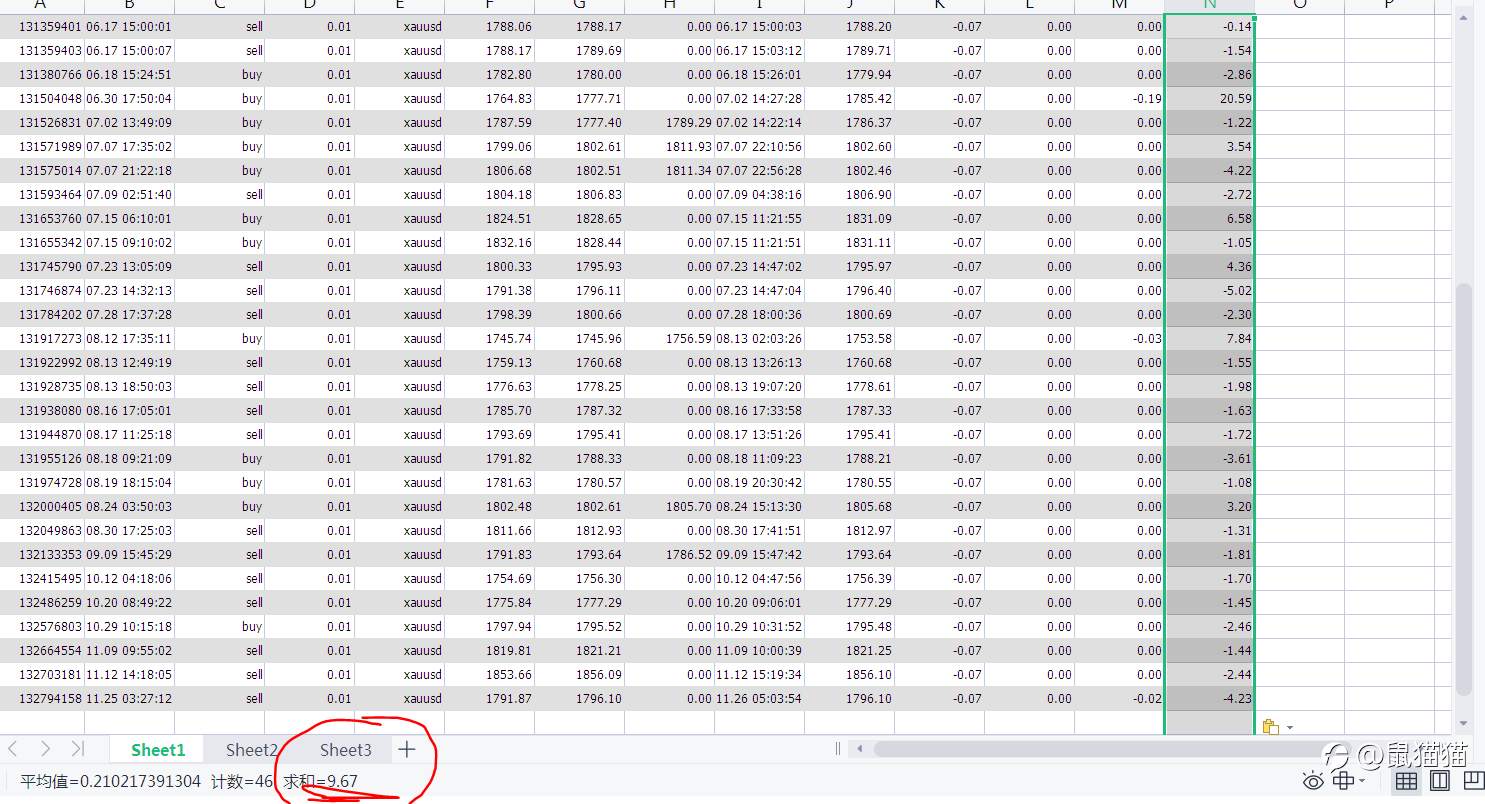Switch to normal grid view

click(x=1406, y=781)
